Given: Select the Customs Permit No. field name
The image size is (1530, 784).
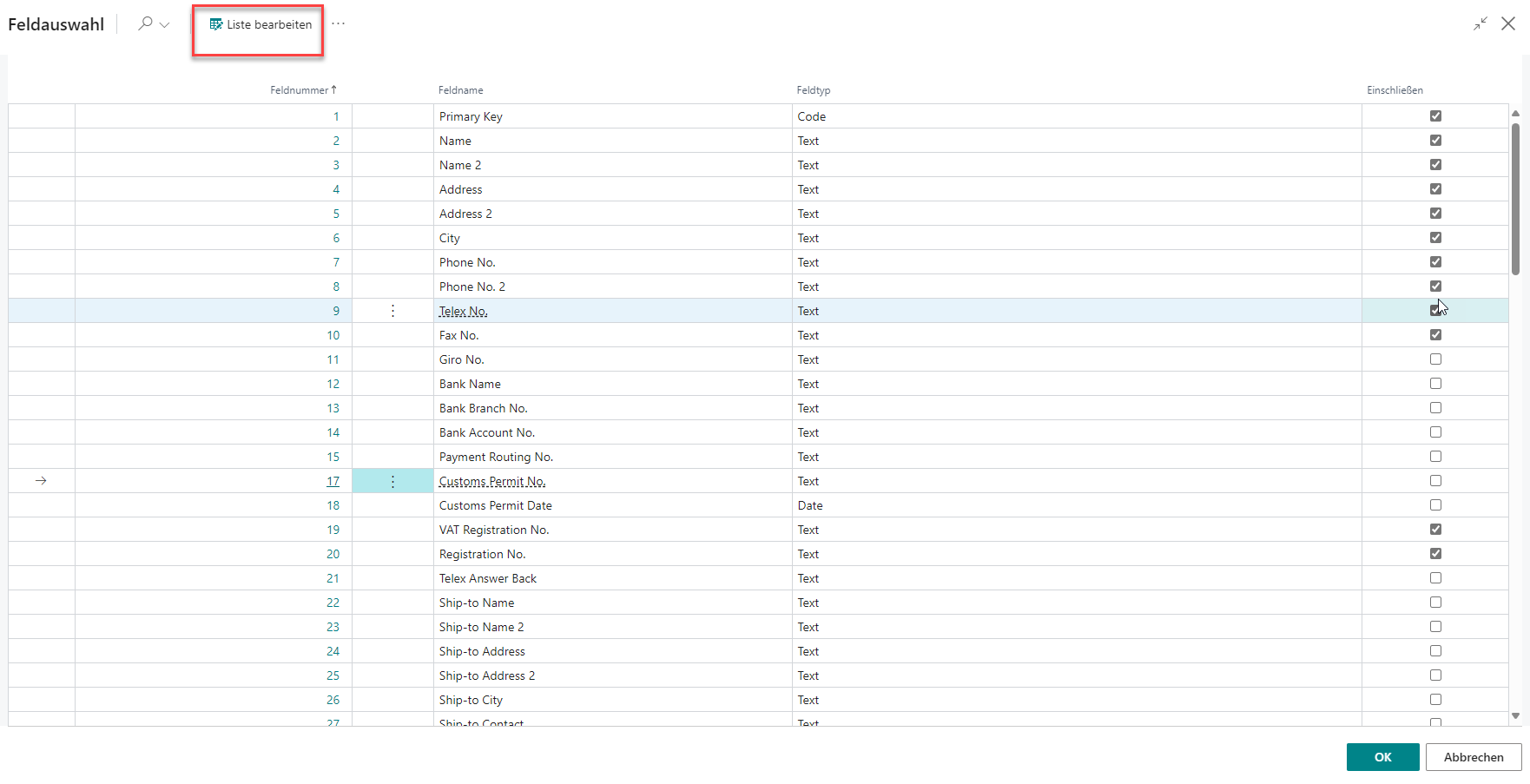Looking at the screenshot, I should tap(492, 481).
